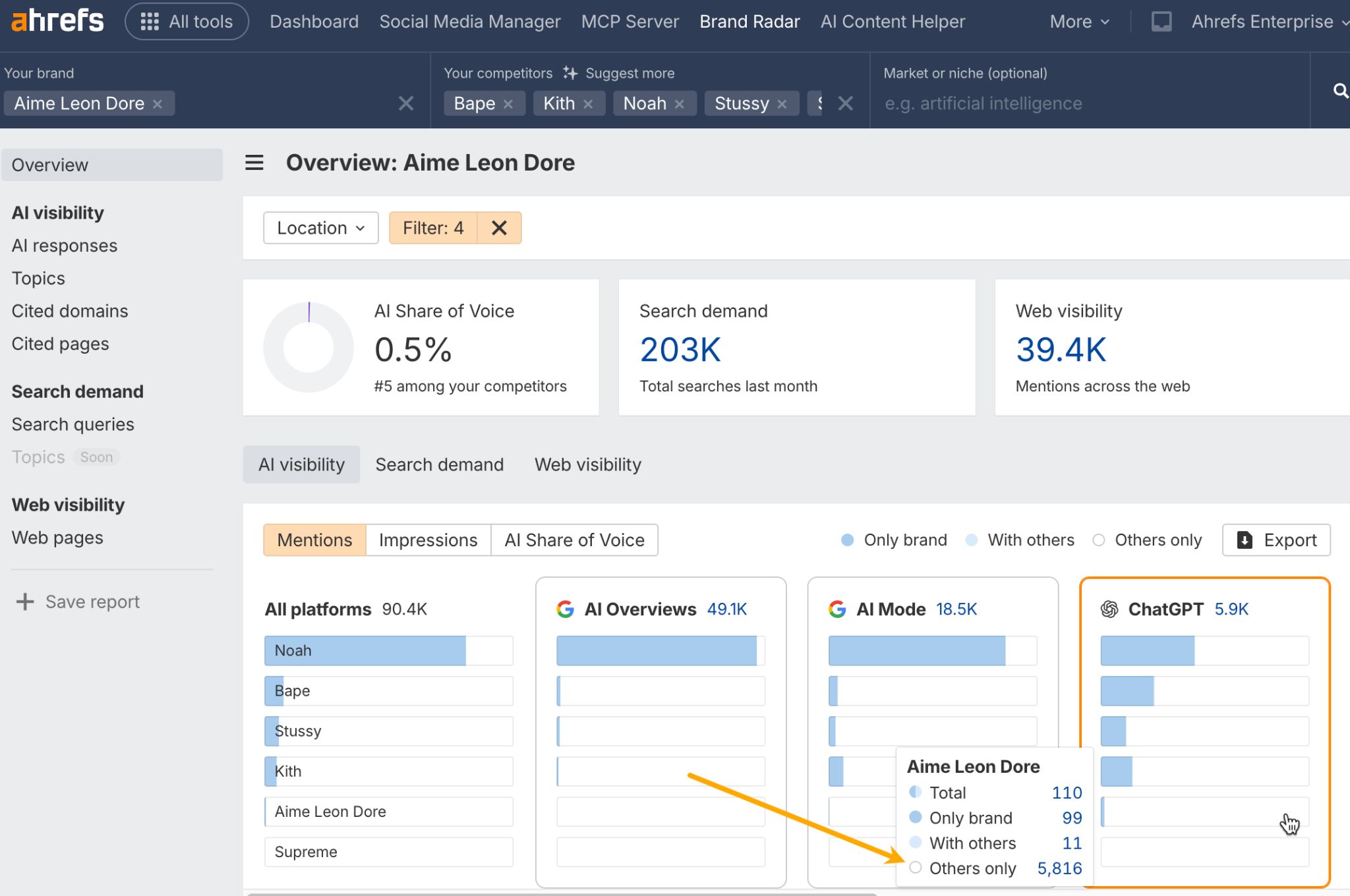Screen dimensions: 1350x896
Task: Open the All tools grid menu
Action: coord(187,21)
